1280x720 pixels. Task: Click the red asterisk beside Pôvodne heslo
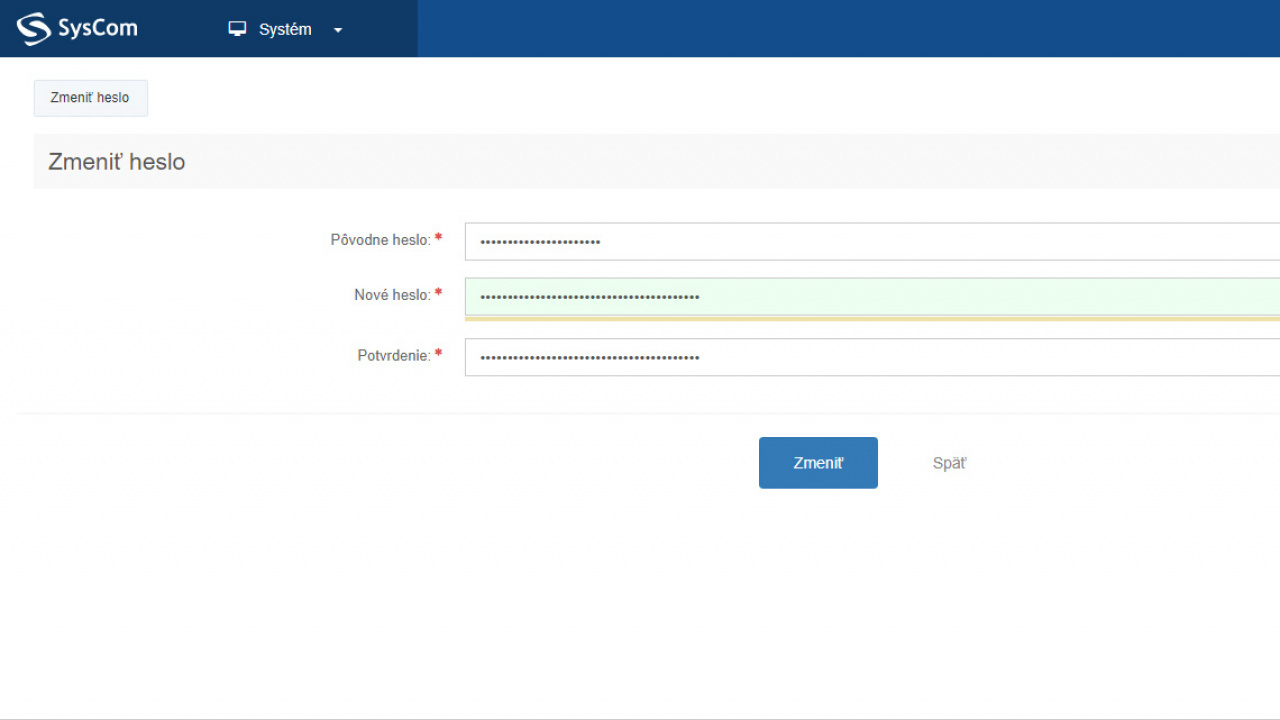pyautogui.click(x=438, y=239)
